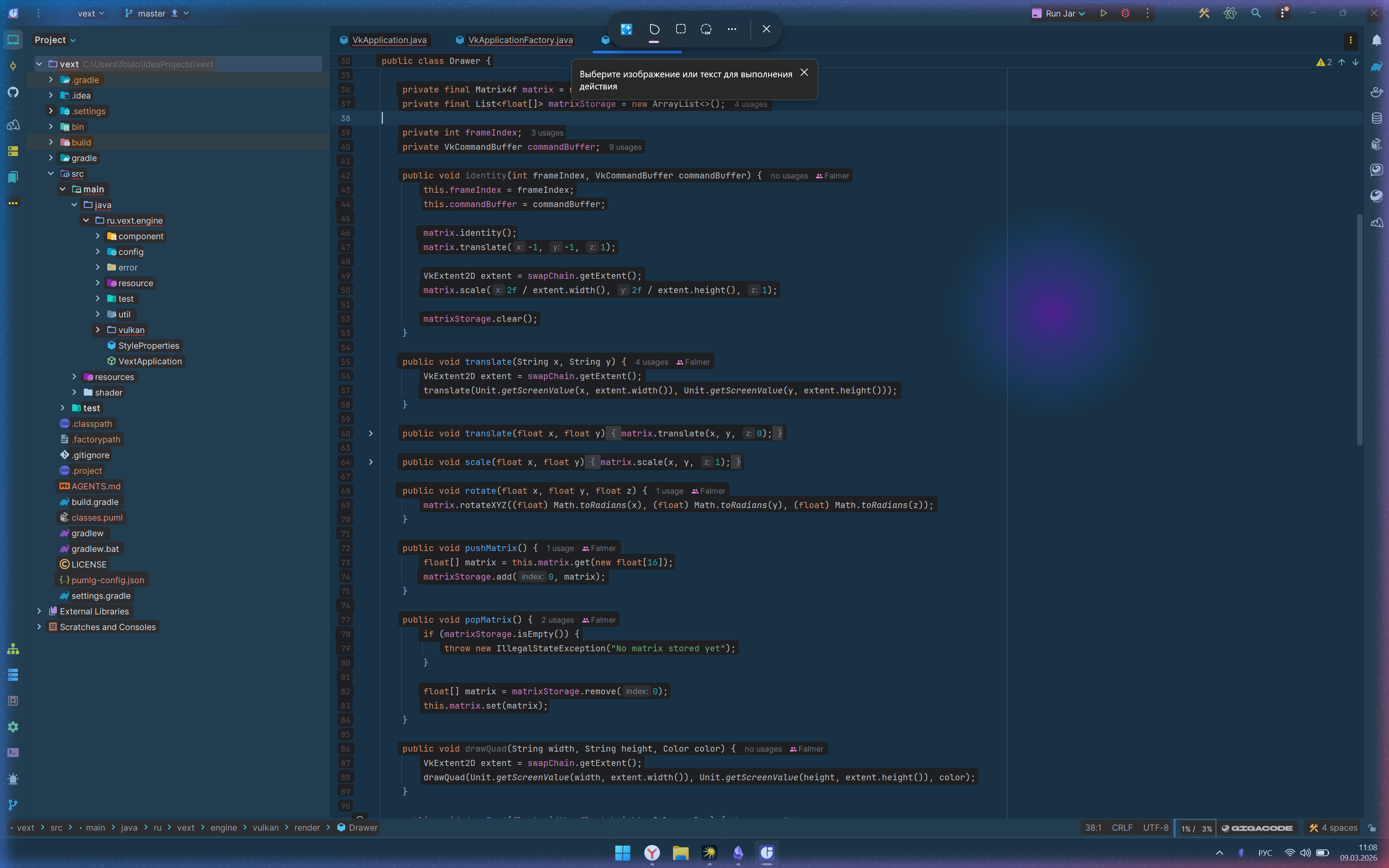The height and width of the screenshot is (868, 1389).
Task: Click the Debug bug icon
Action: pos(1125,13)
